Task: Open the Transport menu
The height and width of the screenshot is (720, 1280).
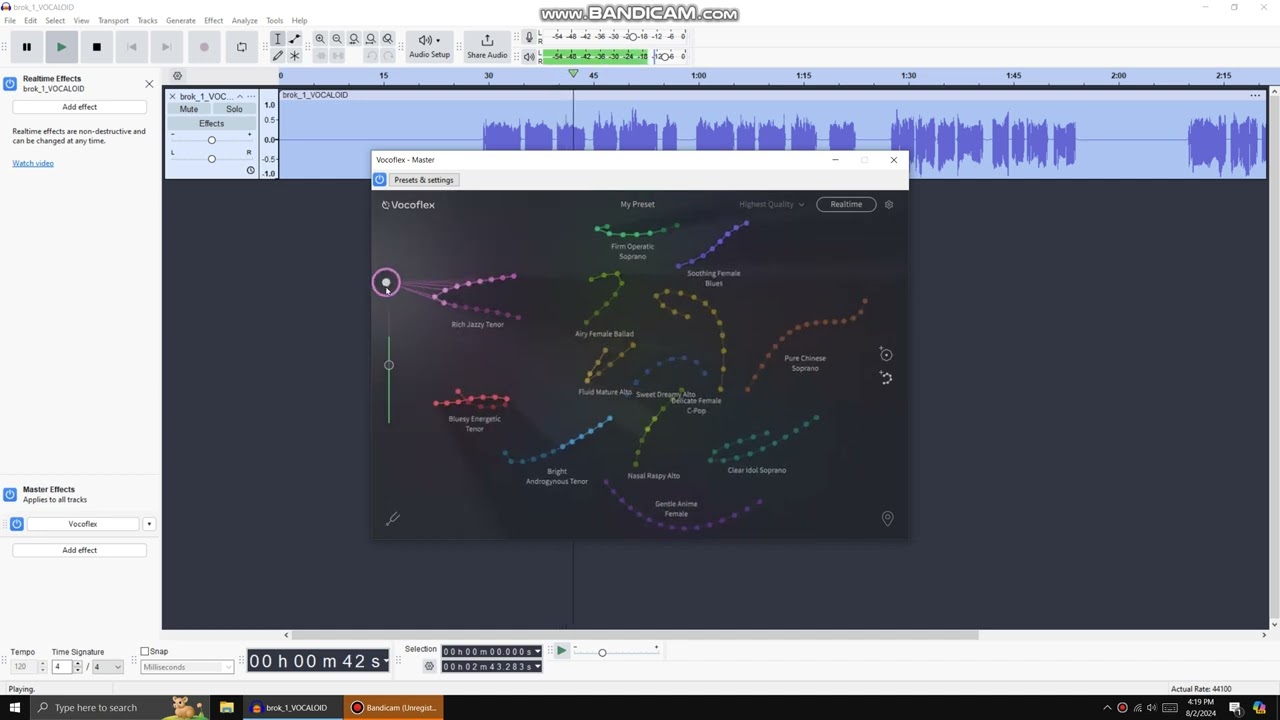Action: coord(113,20)
